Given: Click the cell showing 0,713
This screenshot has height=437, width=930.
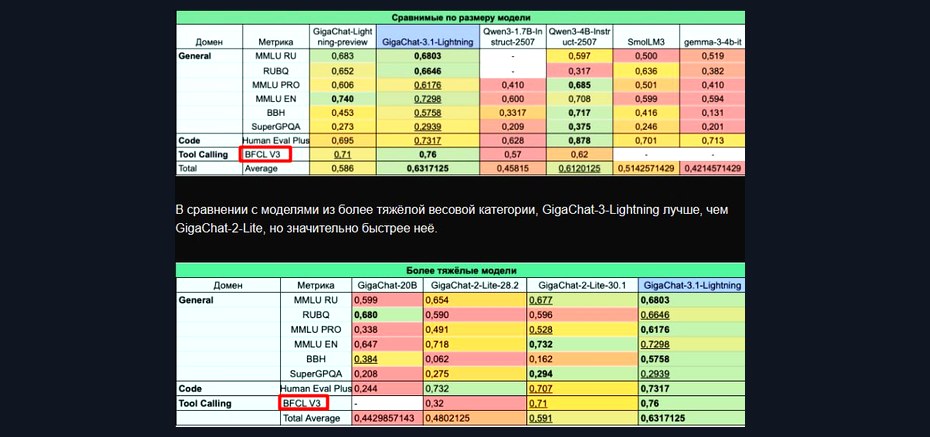Looking at the screenshot, I should coord(712,141).
